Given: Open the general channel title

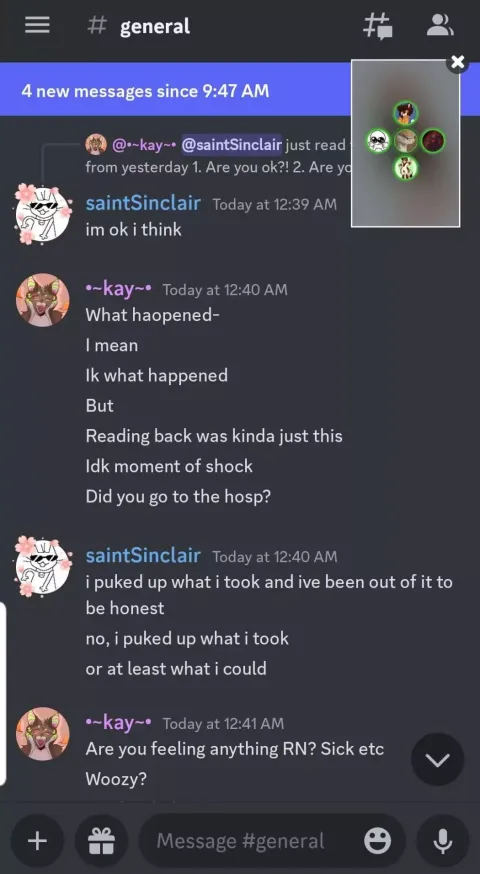Looking at the screenshot, I should pos(154,26).
